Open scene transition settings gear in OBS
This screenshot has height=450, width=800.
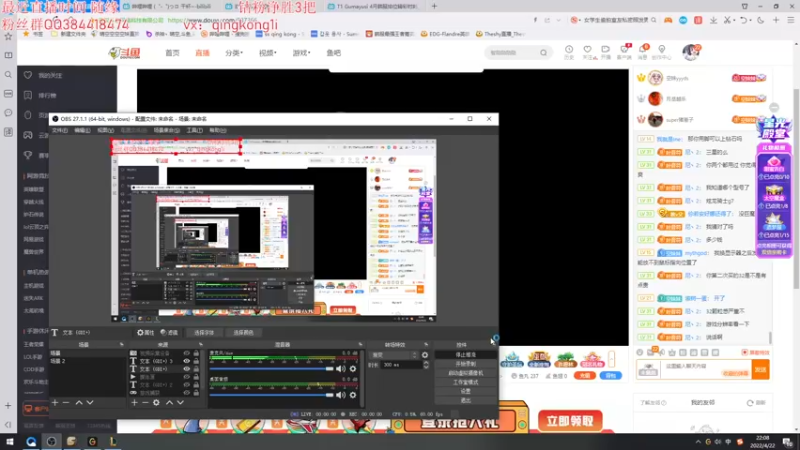425,355
